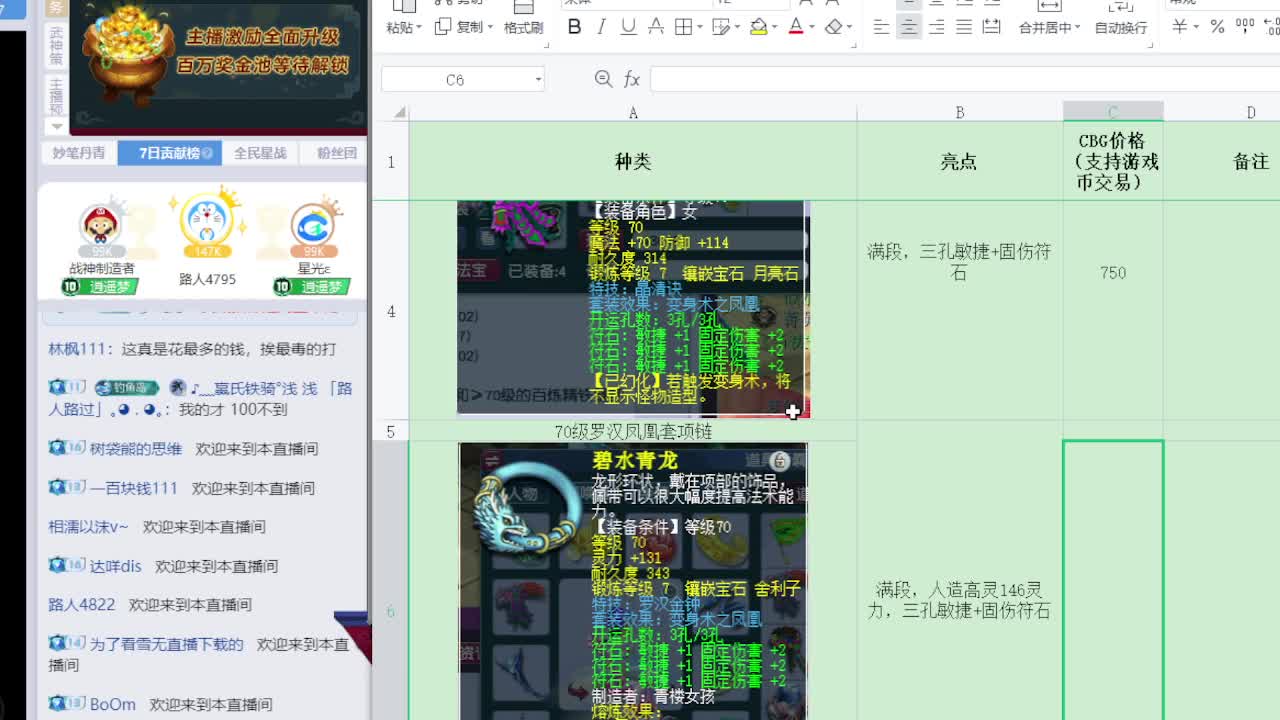
Task: Select row 5 header
Action: click(x=391, y=431)
